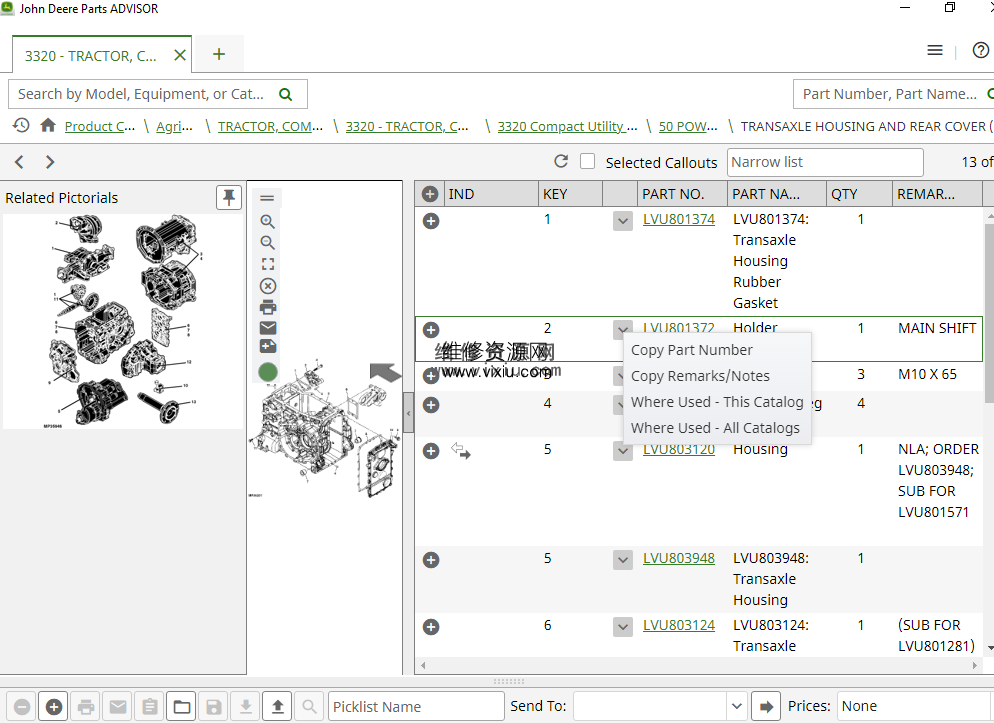
Task: Sort by the PART NO. column header
Action: (681, 194)
